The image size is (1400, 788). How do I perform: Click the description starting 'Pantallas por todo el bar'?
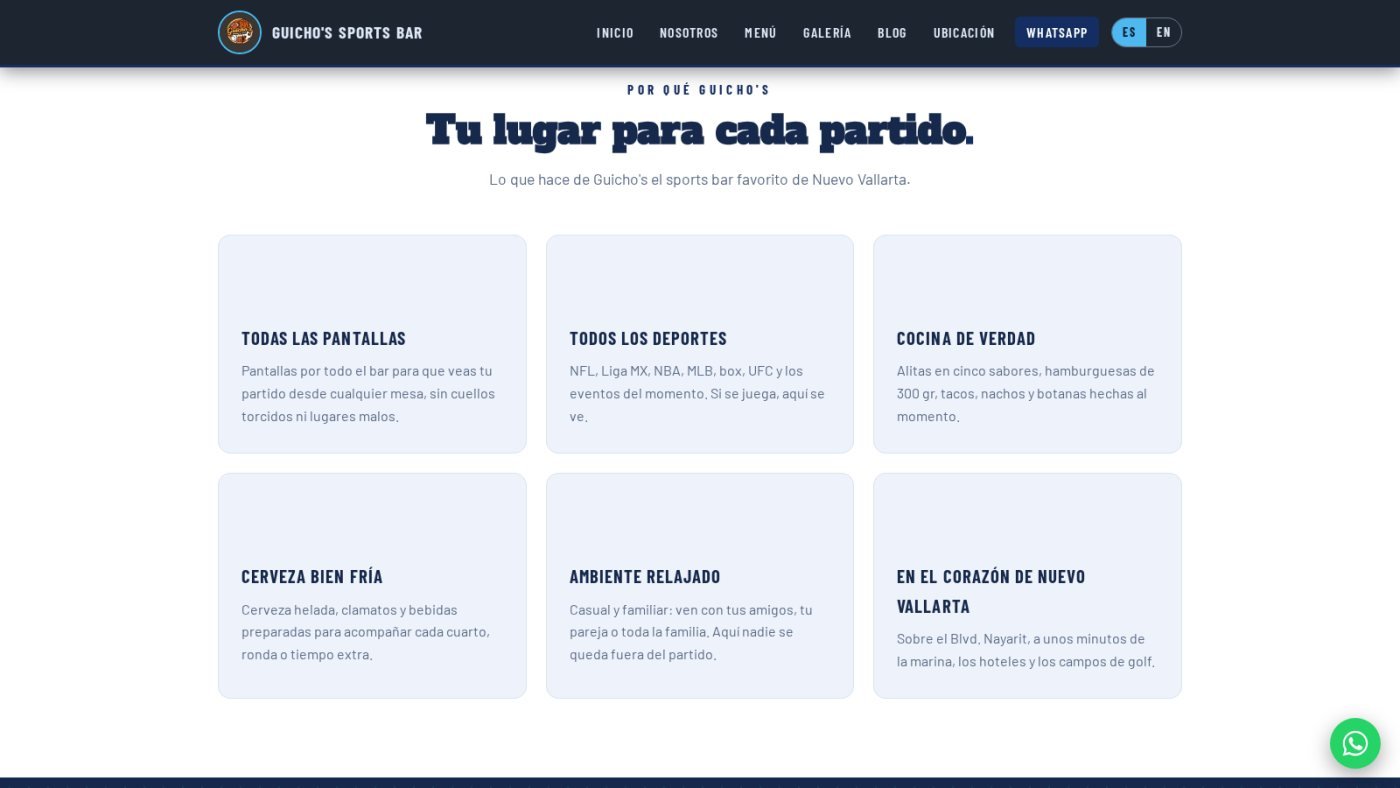click(x=368, y=393)
